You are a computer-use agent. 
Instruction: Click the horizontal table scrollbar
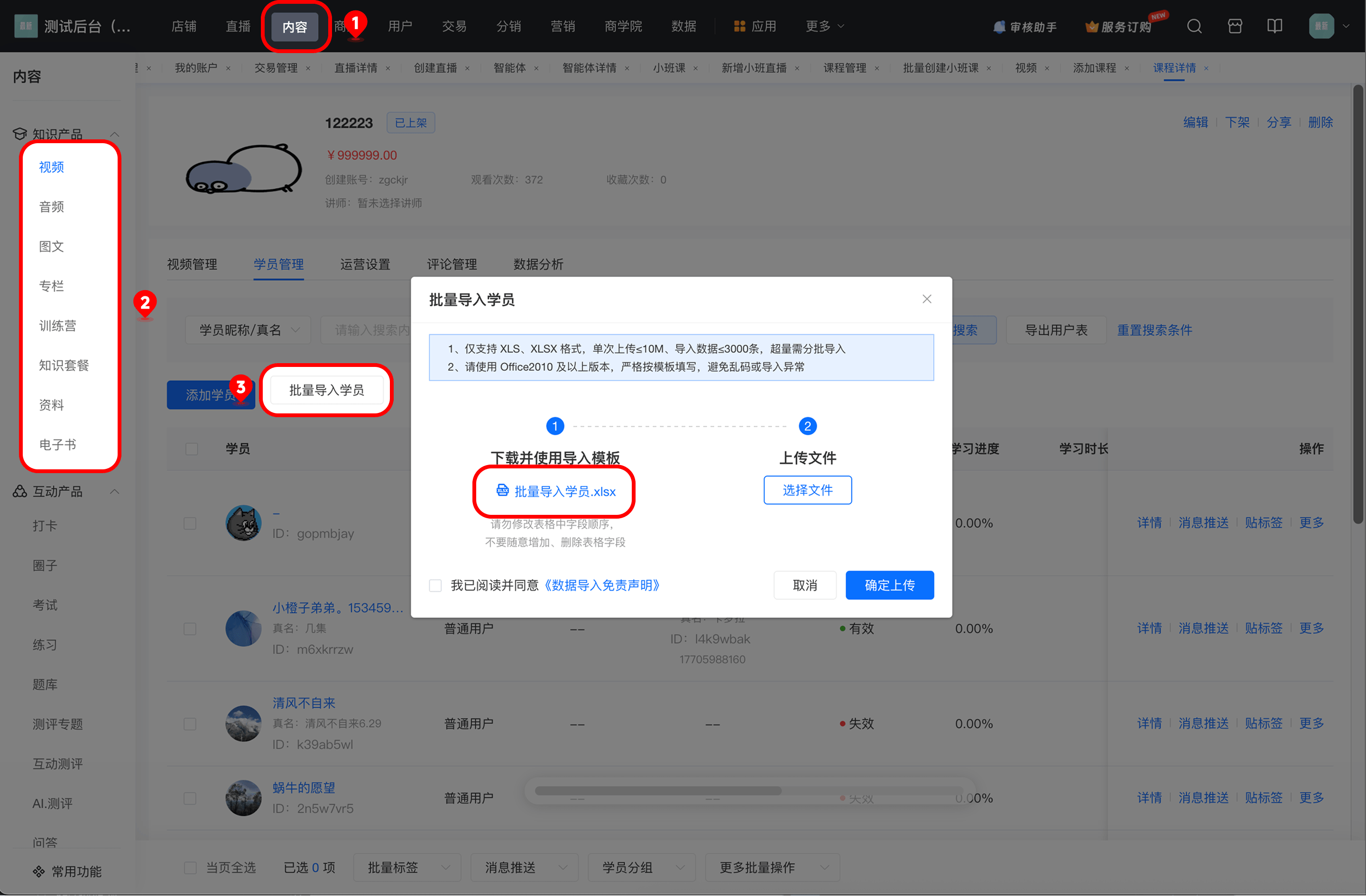pos(658,791)
